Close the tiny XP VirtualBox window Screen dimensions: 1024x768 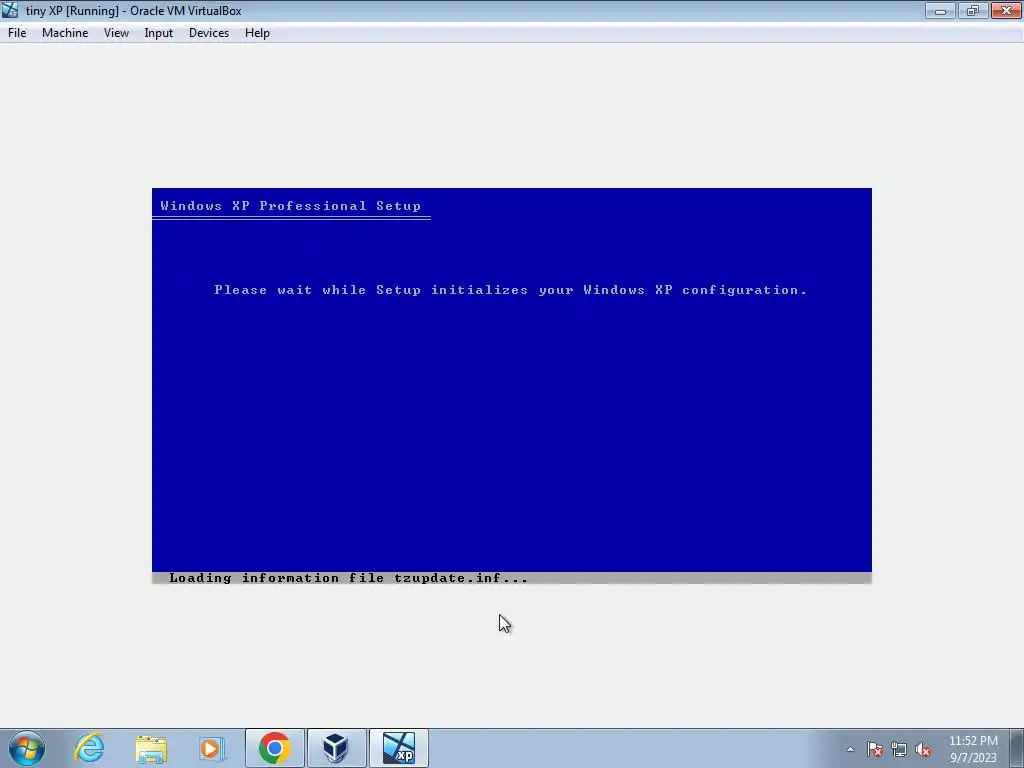coord(1006,10)
